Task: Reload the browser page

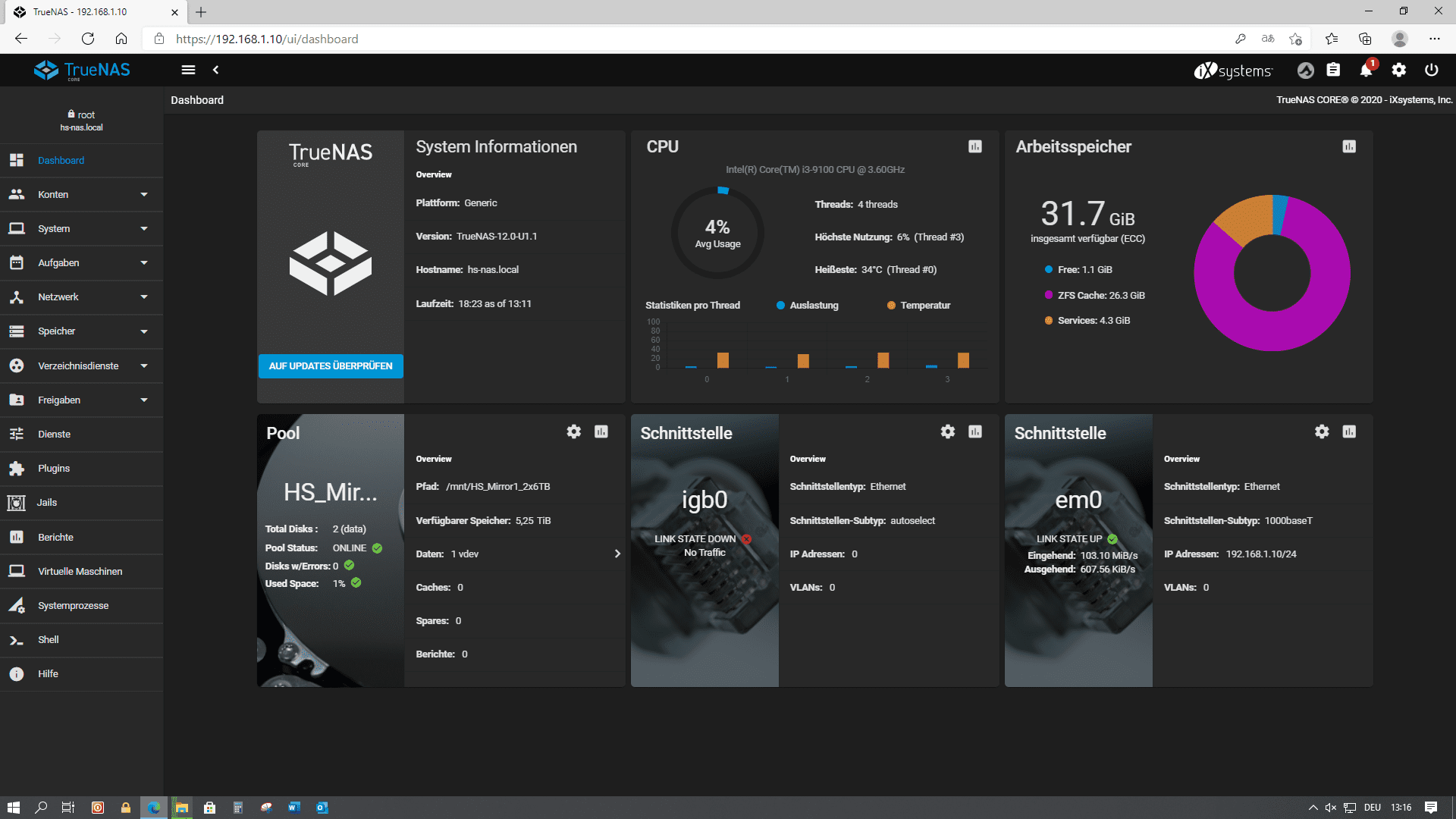Action: pyautogui.click(x=88, y=39)
